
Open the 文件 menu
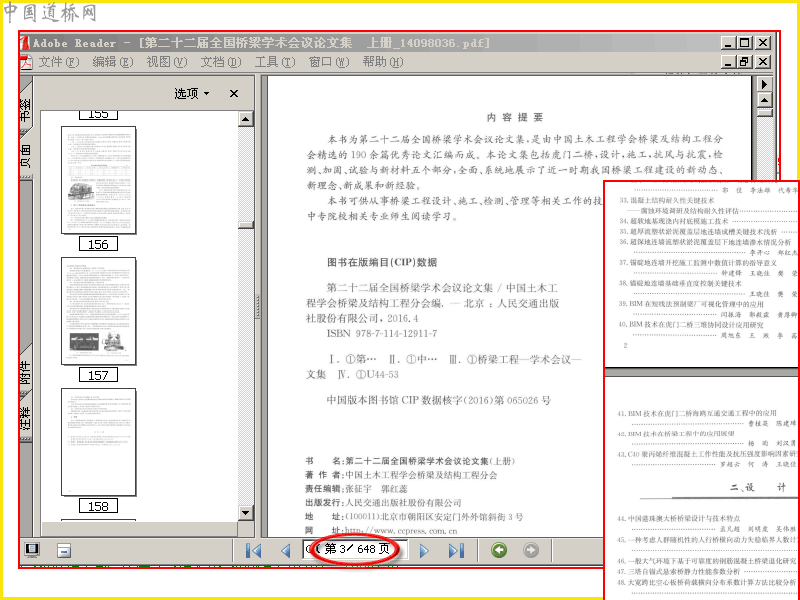click(59, 62)
